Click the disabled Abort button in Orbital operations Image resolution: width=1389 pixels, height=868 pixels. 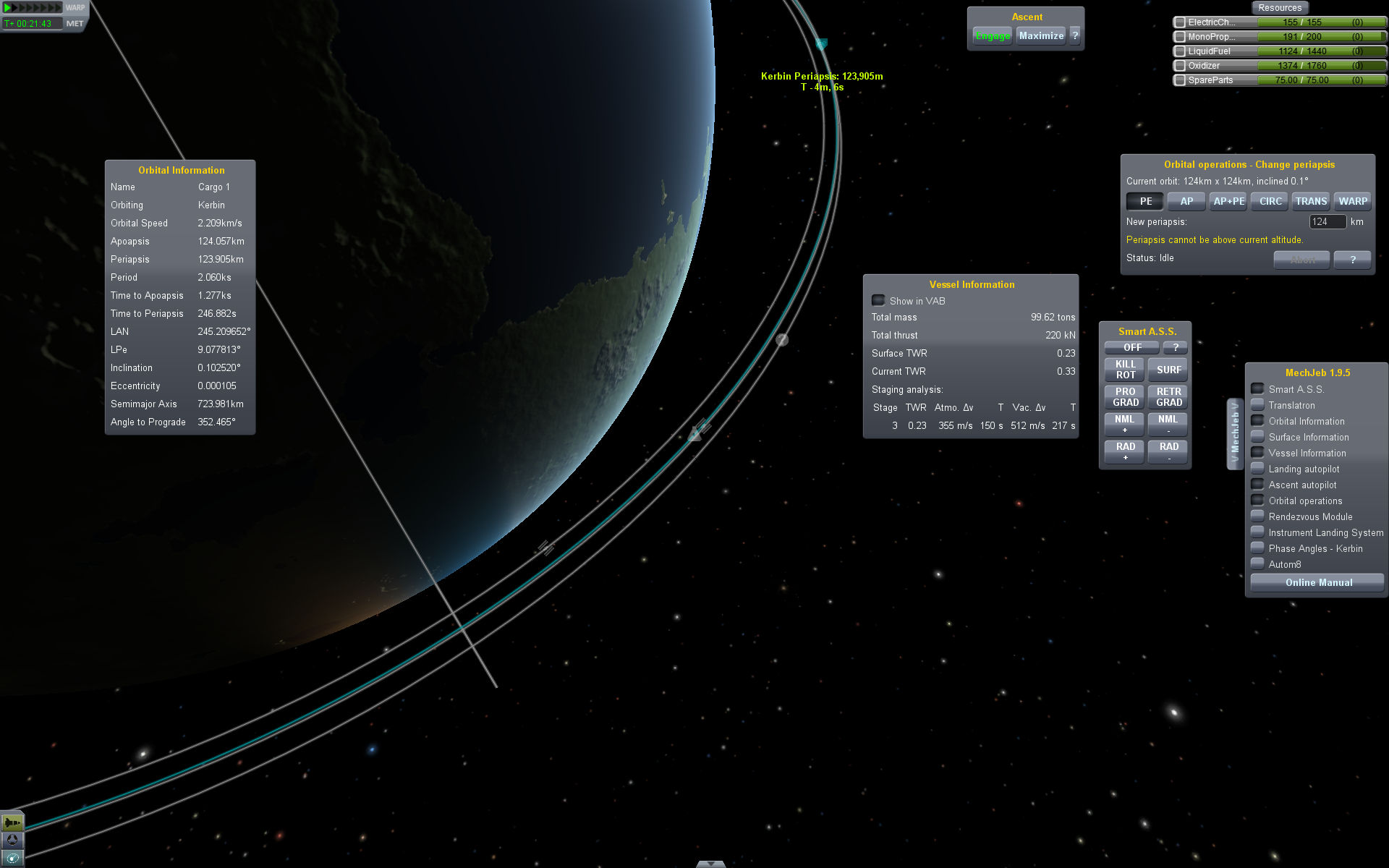[1301, 260]
